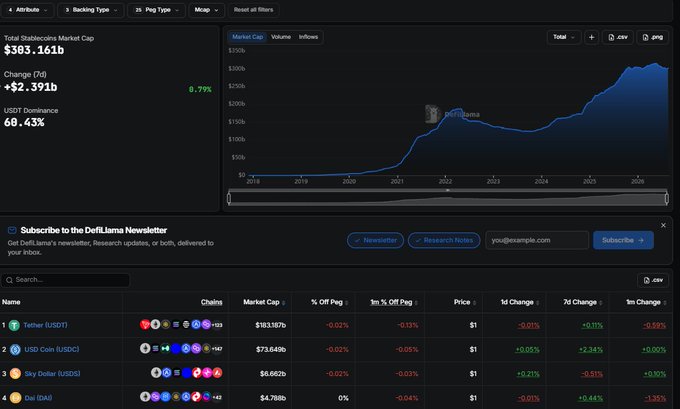
Task: Sort table by Price
Action: pos(465,302)
